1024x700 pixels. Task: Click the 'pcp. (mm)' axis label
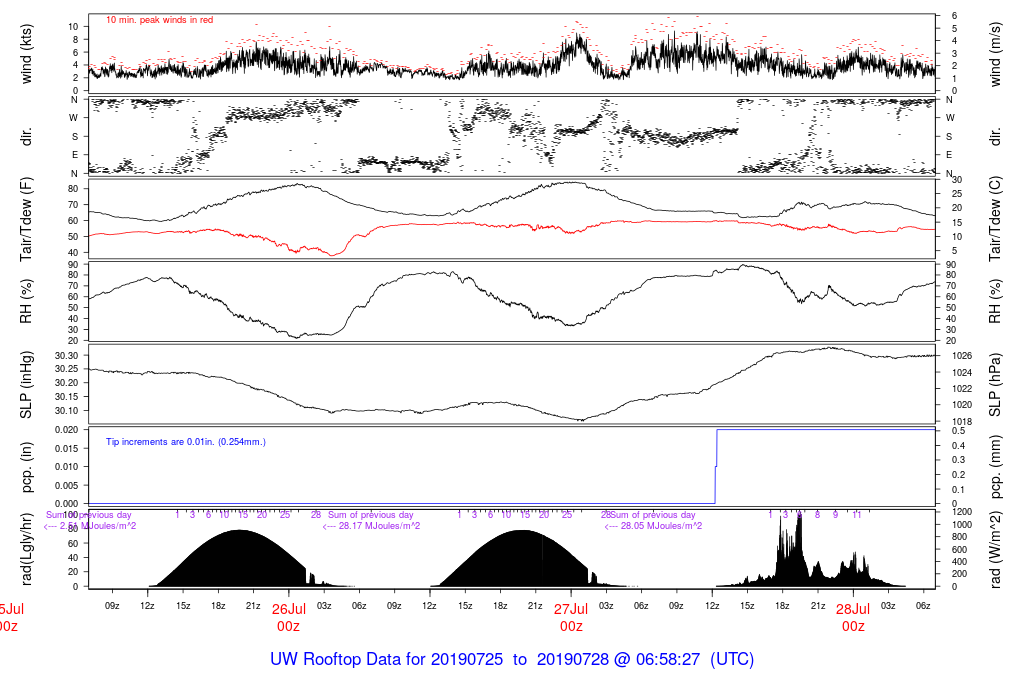(995, 467)
